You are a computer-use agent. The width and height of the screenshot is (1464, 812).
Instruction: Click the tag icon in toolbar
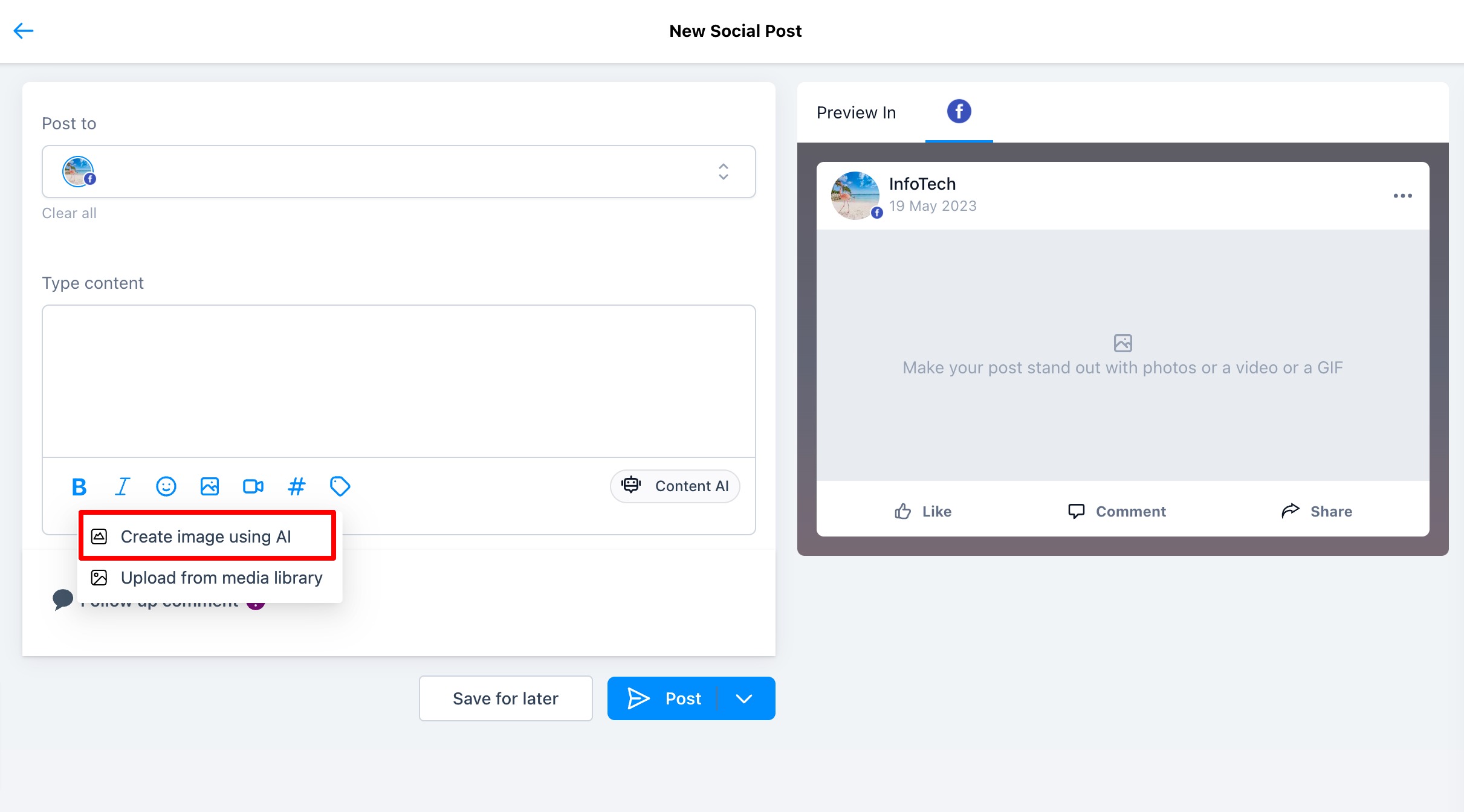point(340,486)
